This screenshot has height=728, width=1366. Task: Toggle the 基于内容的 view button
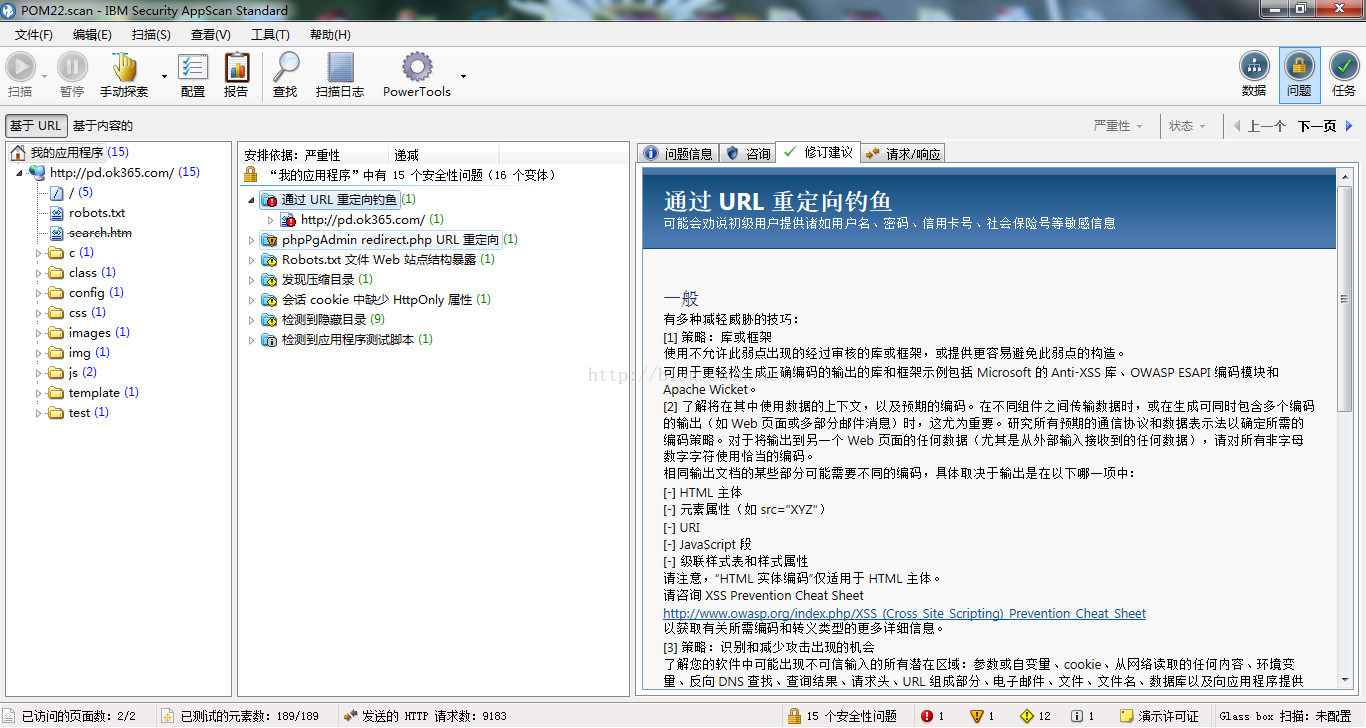(x=103, y=126)
